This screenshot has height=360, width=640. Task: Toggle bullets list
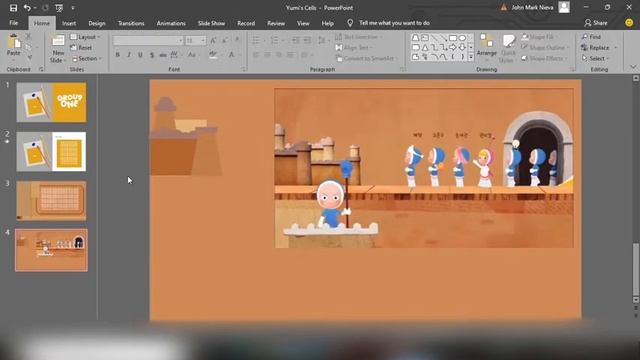[x=256, y=40]
